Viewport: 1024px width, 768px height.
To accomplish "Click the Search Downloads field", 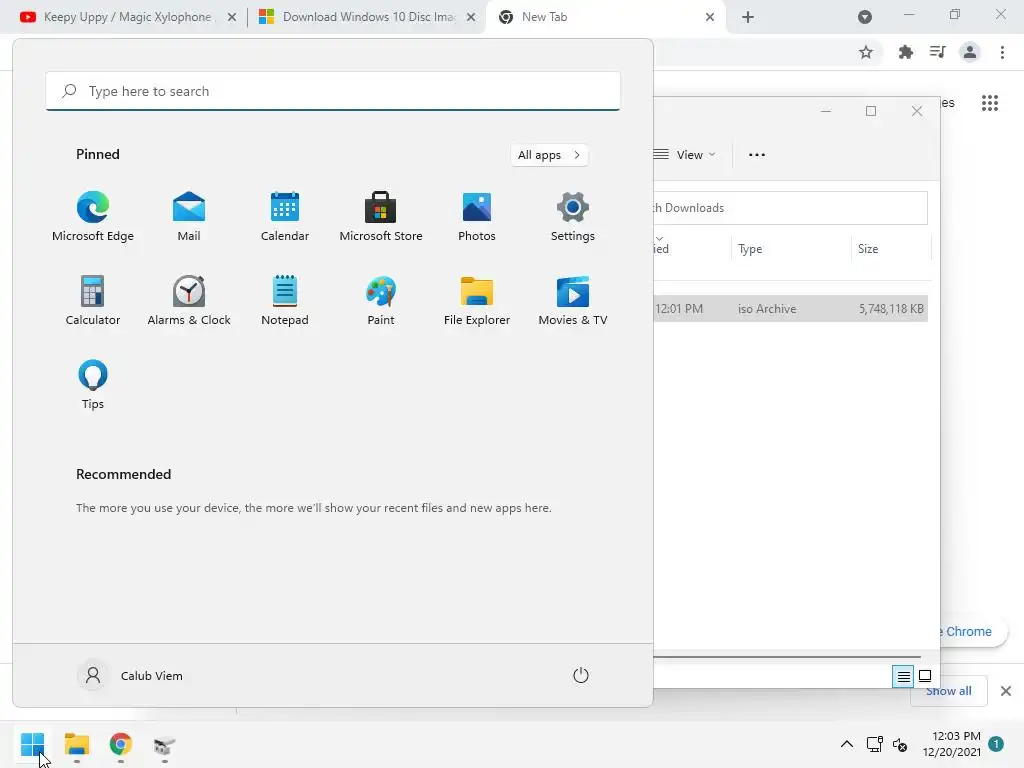I will click(790, 208).
